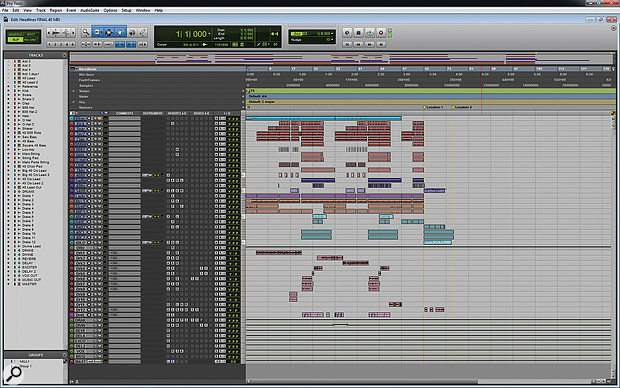The width and height of the screenshot is (620, 388).
Task: Open the File menu
Action: (5, 10)
